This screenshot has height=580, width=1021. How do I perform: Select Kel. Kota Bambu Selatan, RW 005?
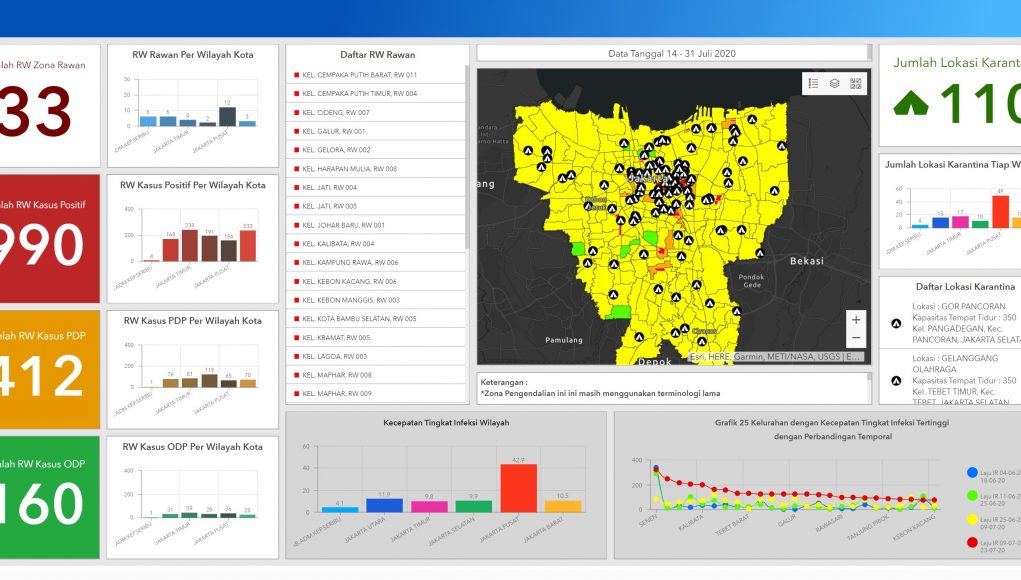coord(359,319)
